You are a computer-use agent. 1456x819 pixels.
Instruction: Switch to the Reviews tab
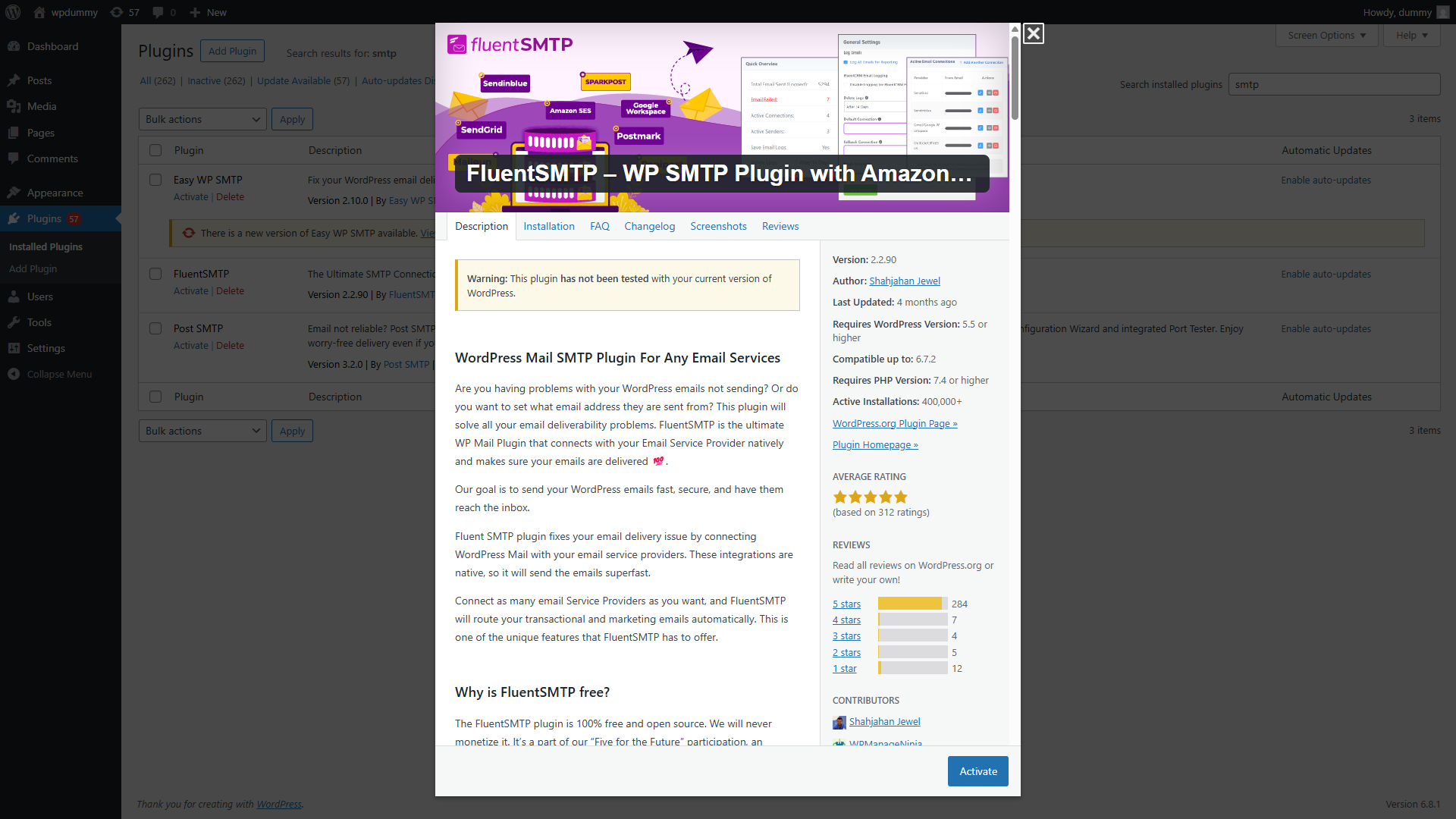point(780,226)
